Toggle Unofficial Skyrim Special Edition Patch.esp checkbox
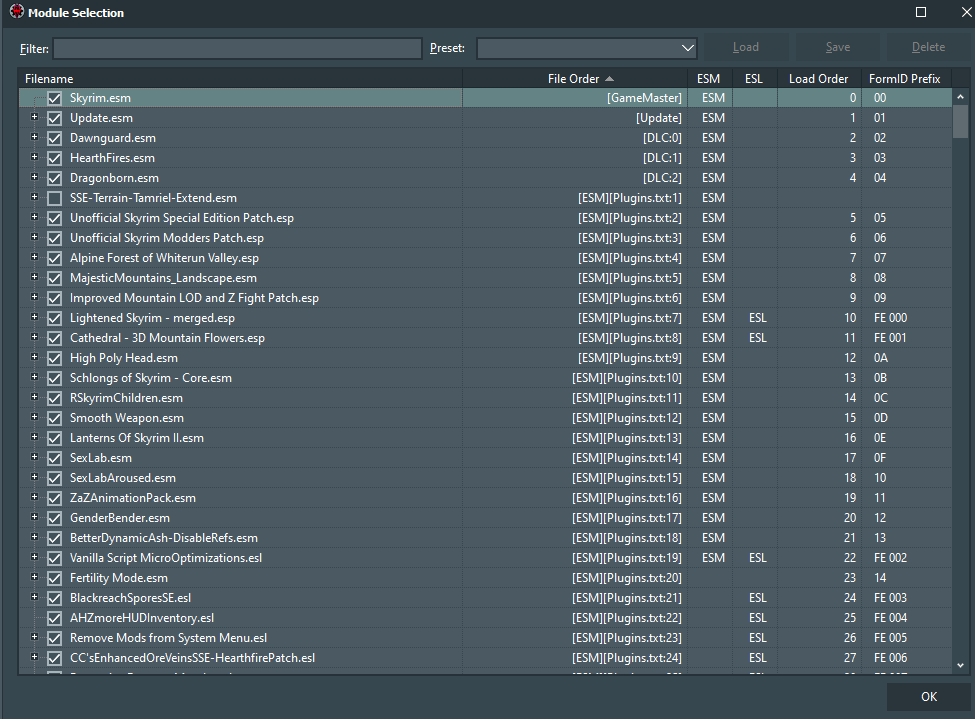This screenshot has width=975, height=719. (55, 218)
